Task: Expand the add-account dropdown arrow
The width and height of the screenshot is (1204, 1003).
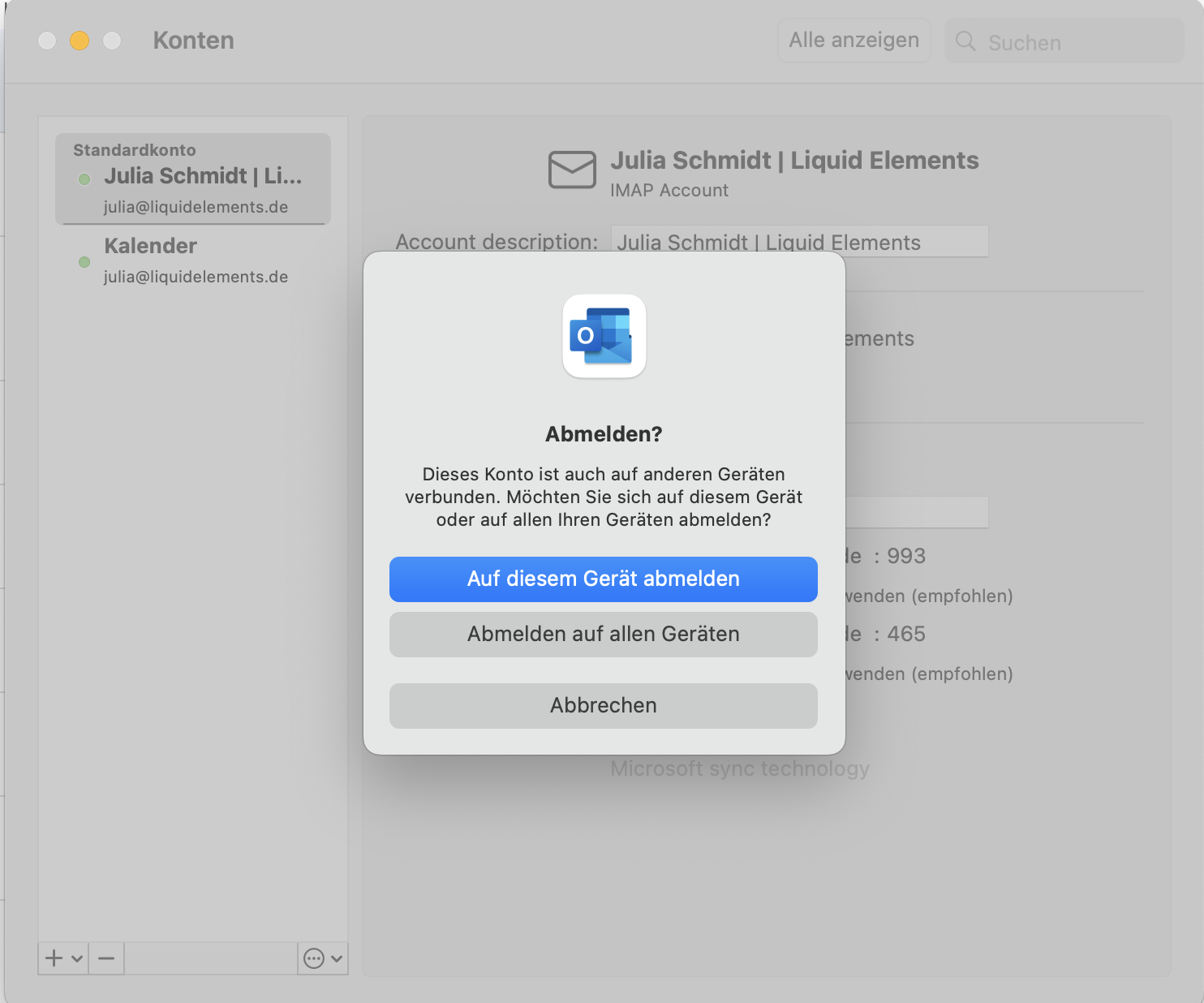Action: click(77, 958)
